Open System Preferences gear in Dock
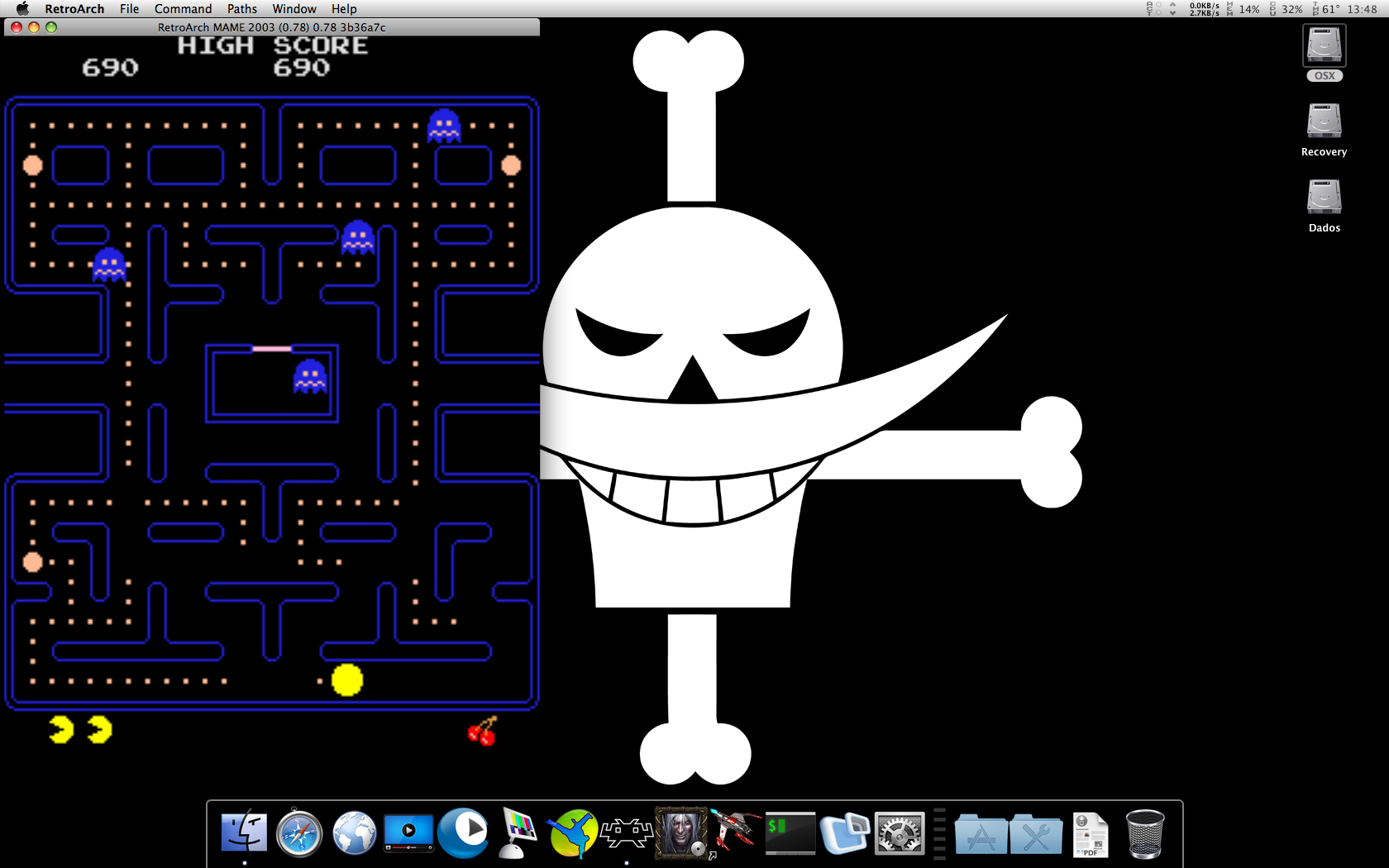Screen dimensions: 1389x868 tap(900, 833)
